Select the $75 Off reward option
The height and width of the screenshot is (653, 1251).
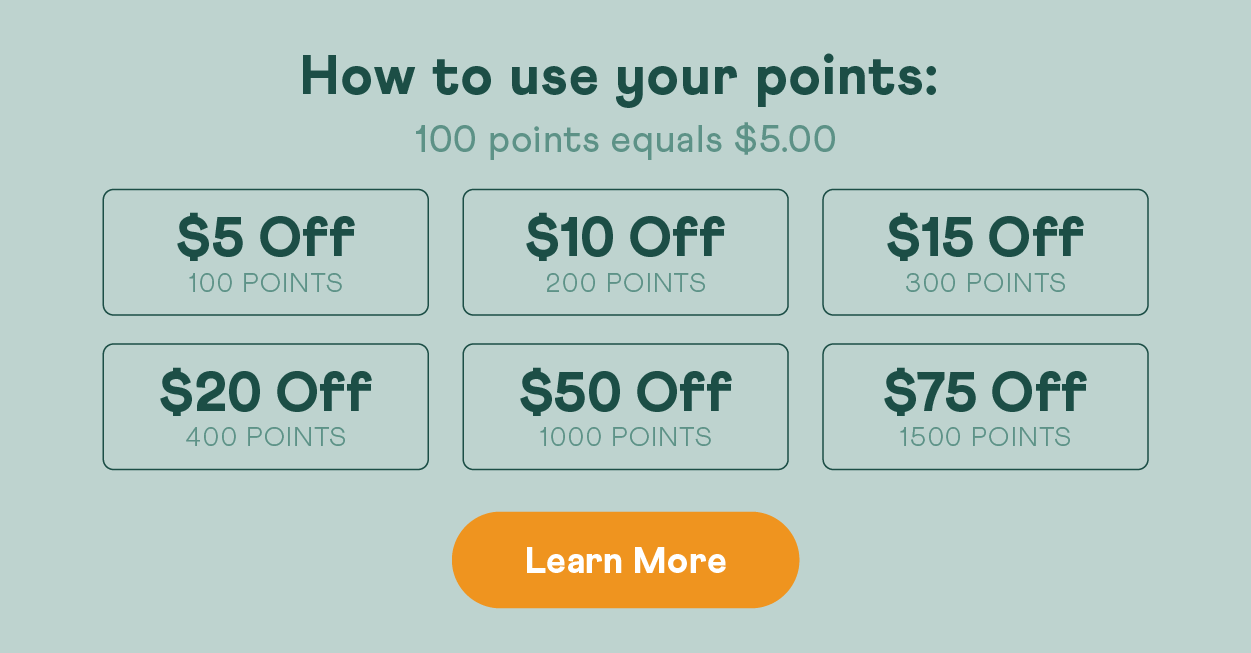(x=985, y=407)
